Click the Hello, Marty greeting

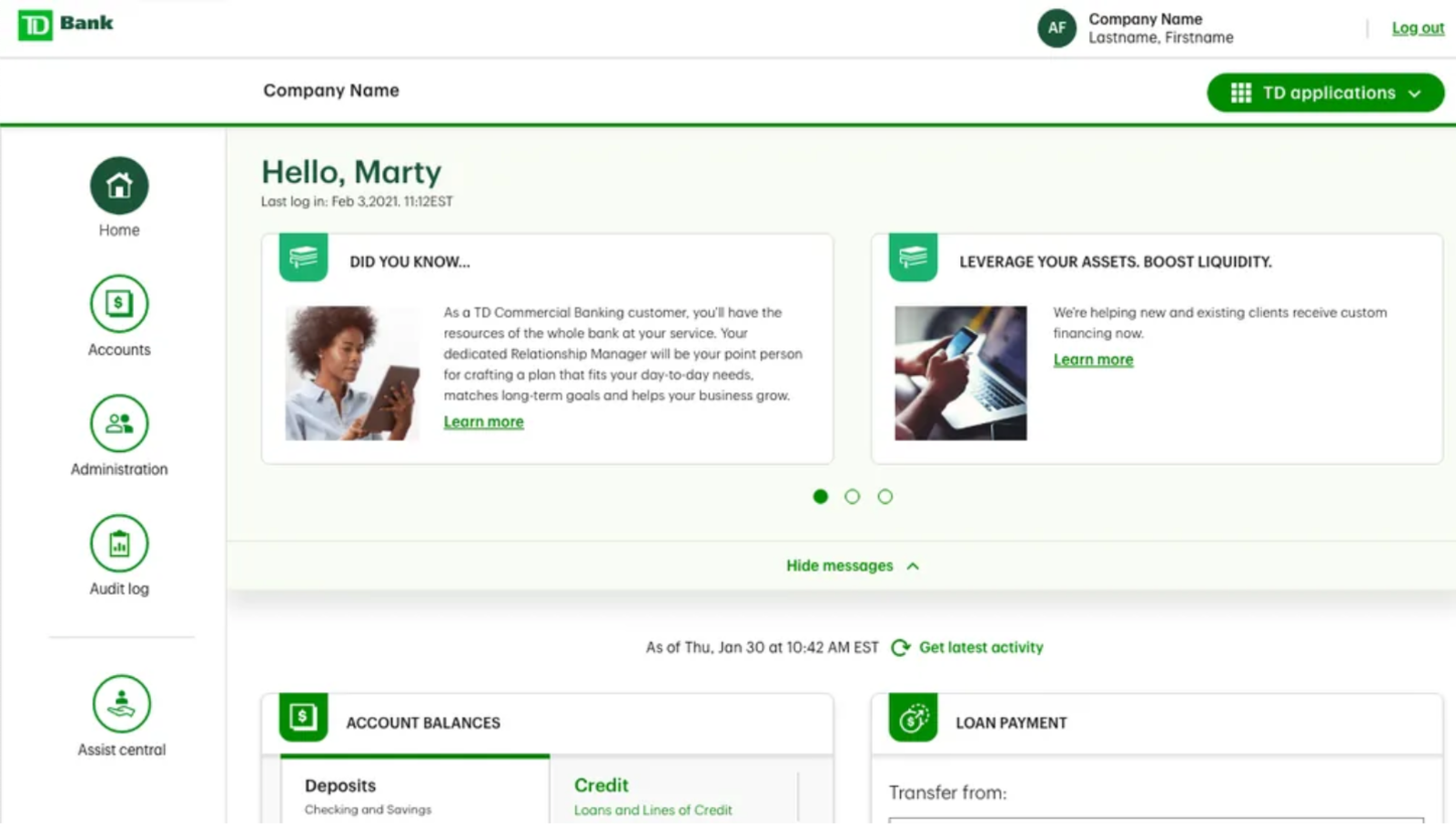click(x=351, y=173)
